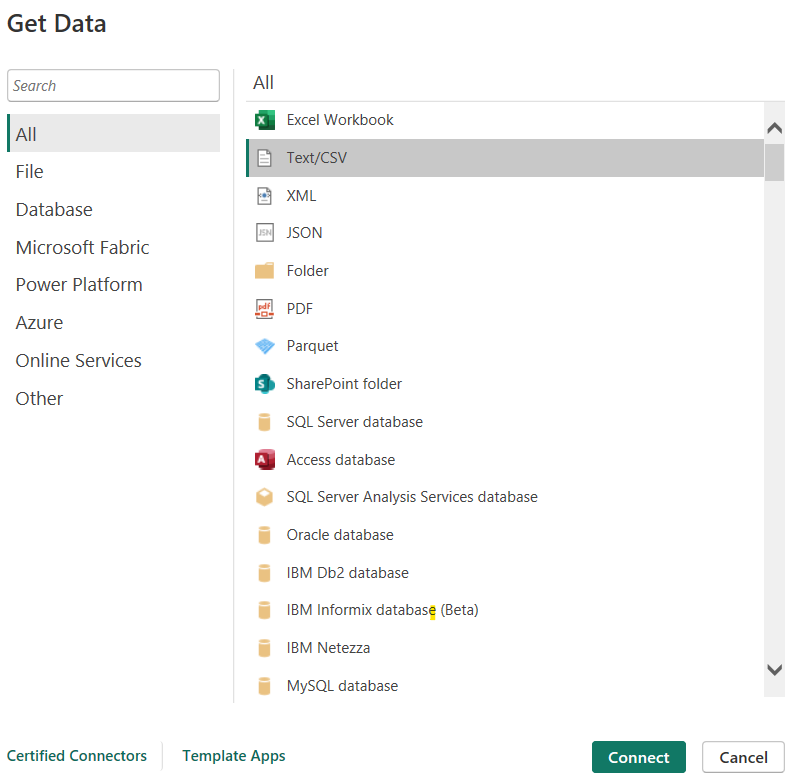The height and width of the screenshot is (776, 792).
Task: Click the Excel Workbook icon
Action: [265, 120]
